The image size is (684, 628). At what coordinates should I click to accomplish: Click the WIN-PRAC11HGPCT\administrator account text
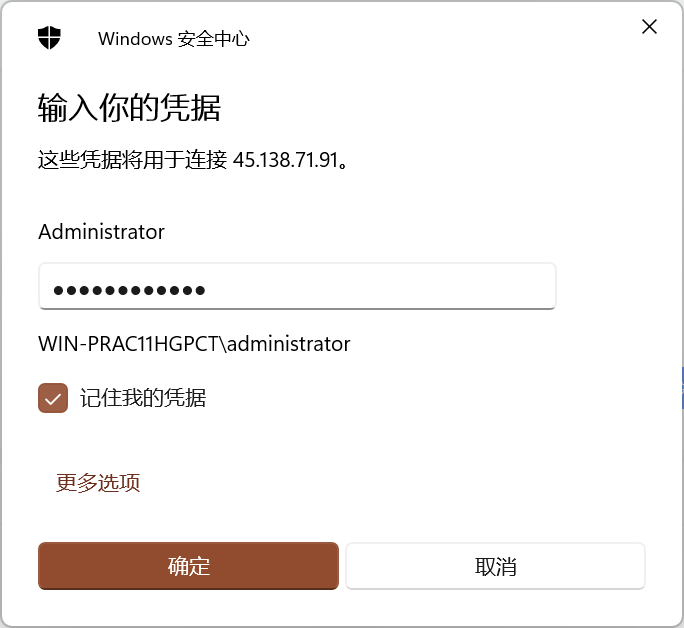click(x=194, y=344)
